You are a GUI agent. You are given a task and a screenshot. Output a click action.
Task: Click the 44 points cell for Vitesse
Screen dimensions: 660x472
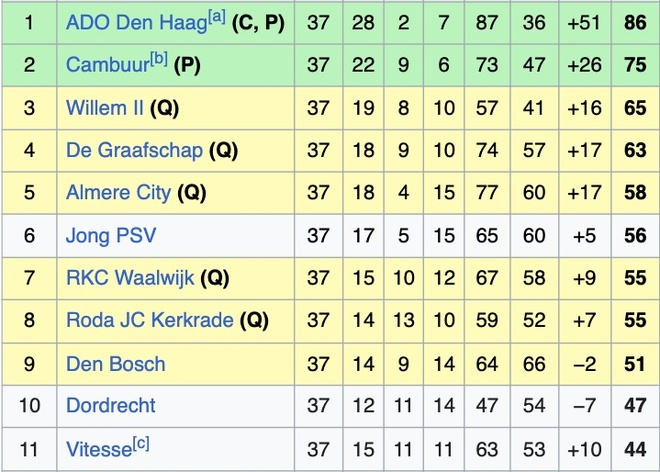point(635,449)
